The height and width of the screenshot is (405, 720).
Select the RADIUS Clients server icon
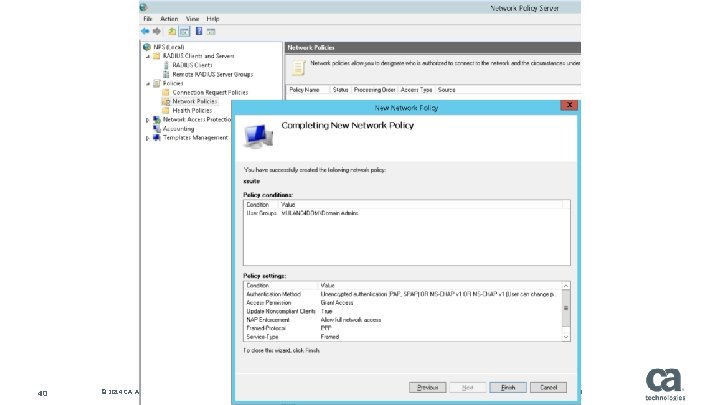[x=166, y=65]
